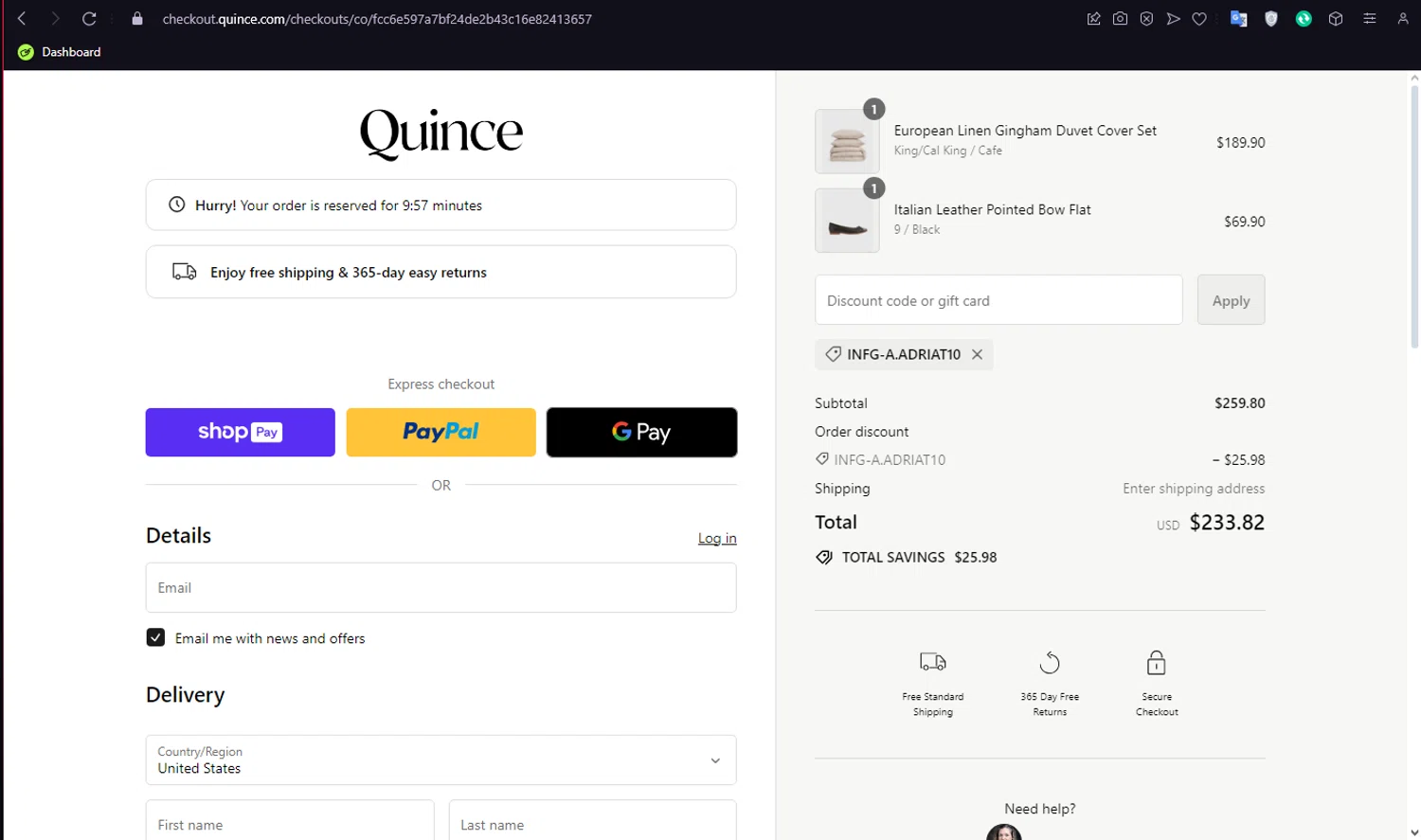Open Google Translate extension
1421x840 pixels.
(1238, 19)
